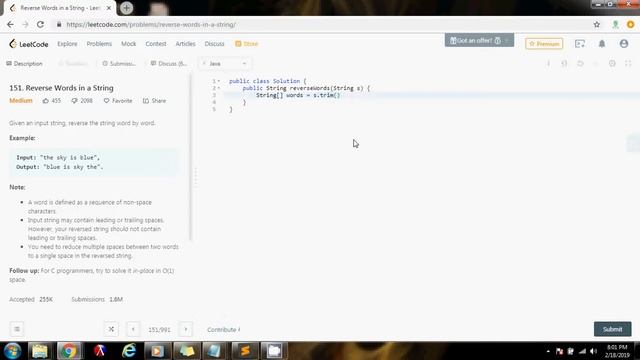The height and width of the screenshot is (360, 640).
Task: Switch to the Submissions tab
Action: pyautogui.click(x=119, y=64)
